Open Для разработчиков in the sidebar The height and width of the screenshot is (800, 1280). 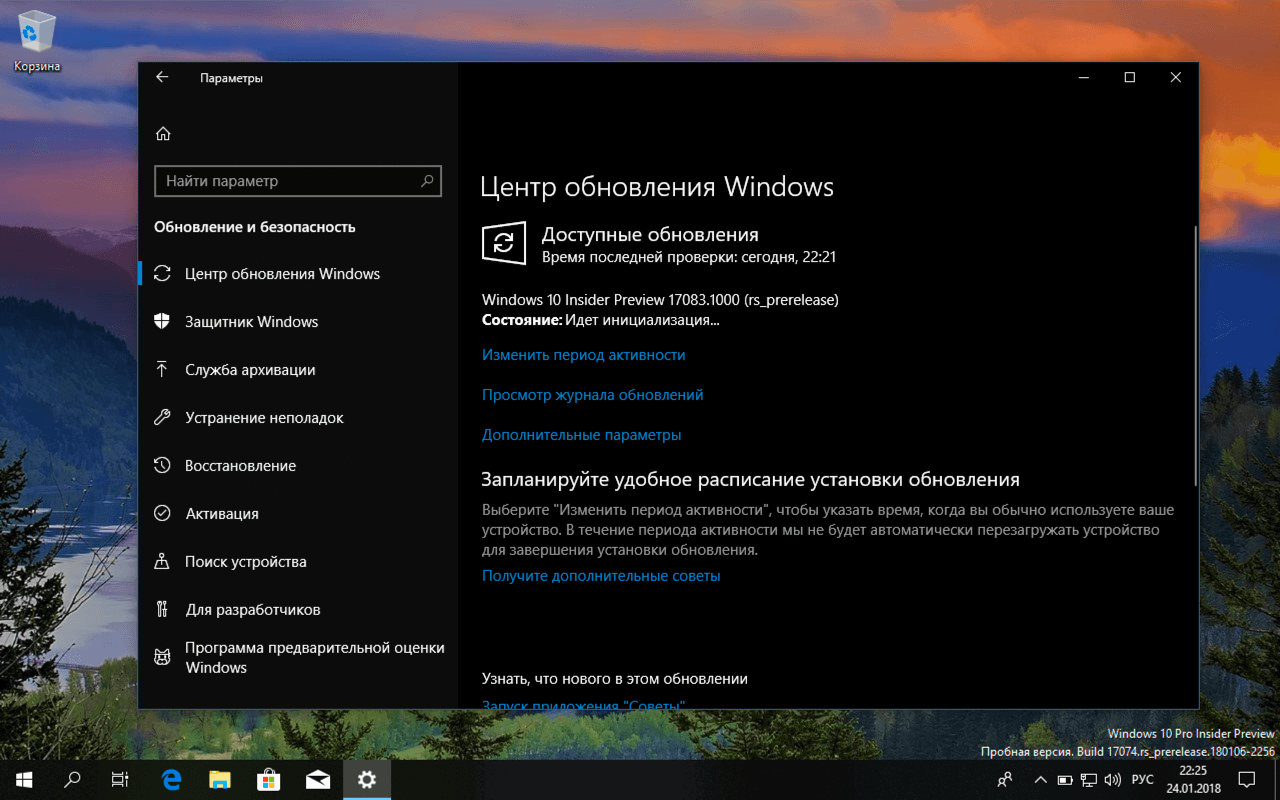298,610
